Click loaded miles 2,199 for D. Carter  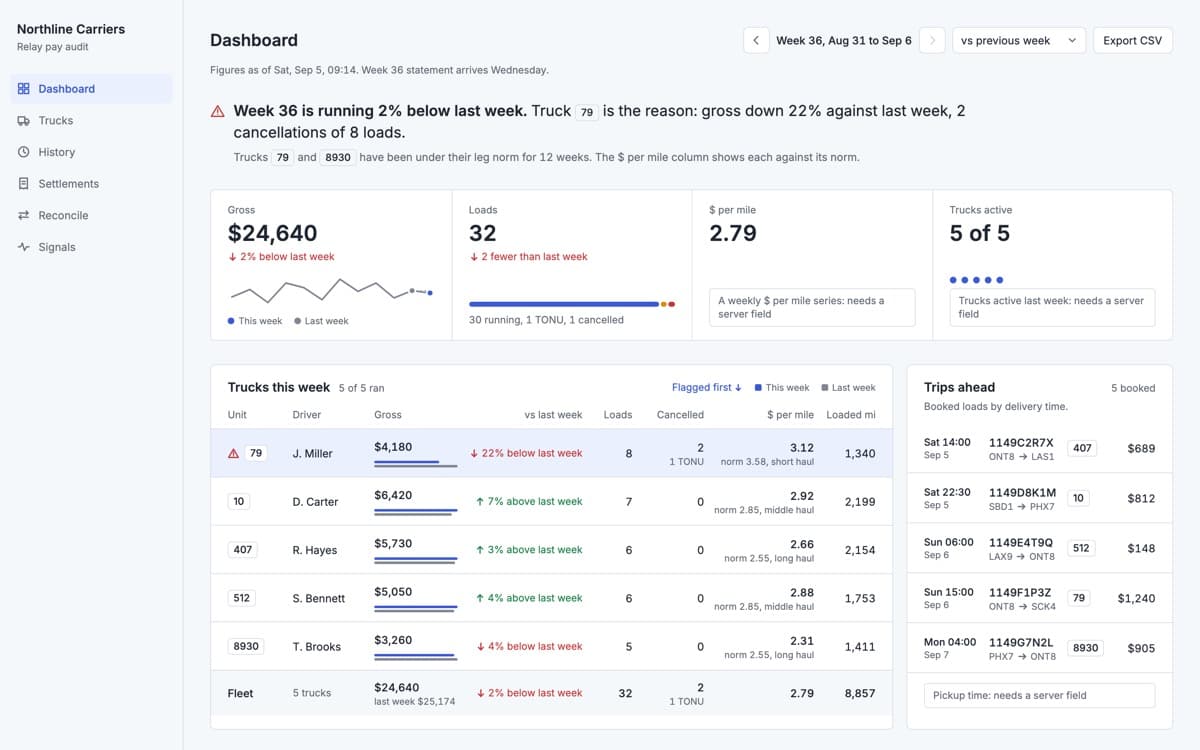859,501
